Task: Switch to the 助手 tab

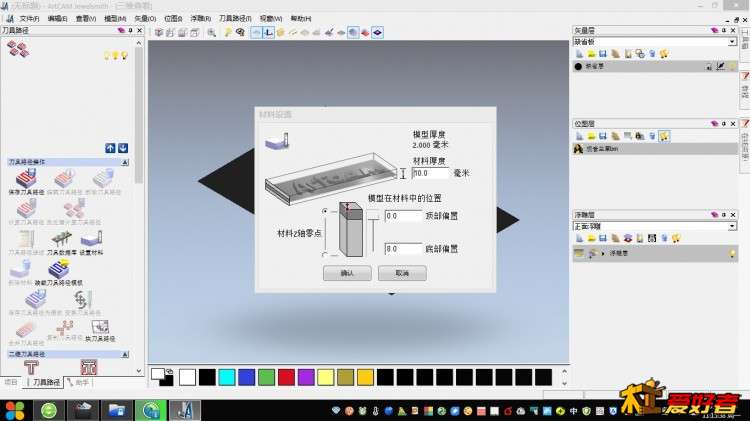Action: (x=79, y=382)
